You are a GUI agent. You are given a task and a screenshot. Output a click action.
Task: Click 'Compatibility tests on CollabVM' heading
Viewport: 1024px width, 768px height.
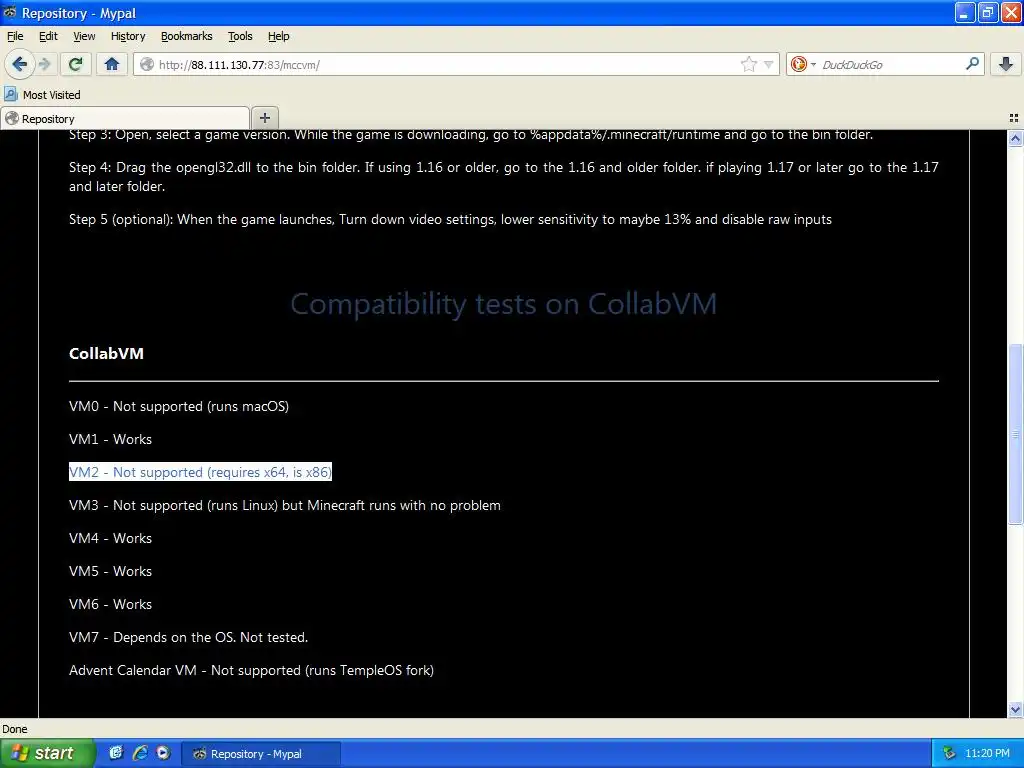504,304
